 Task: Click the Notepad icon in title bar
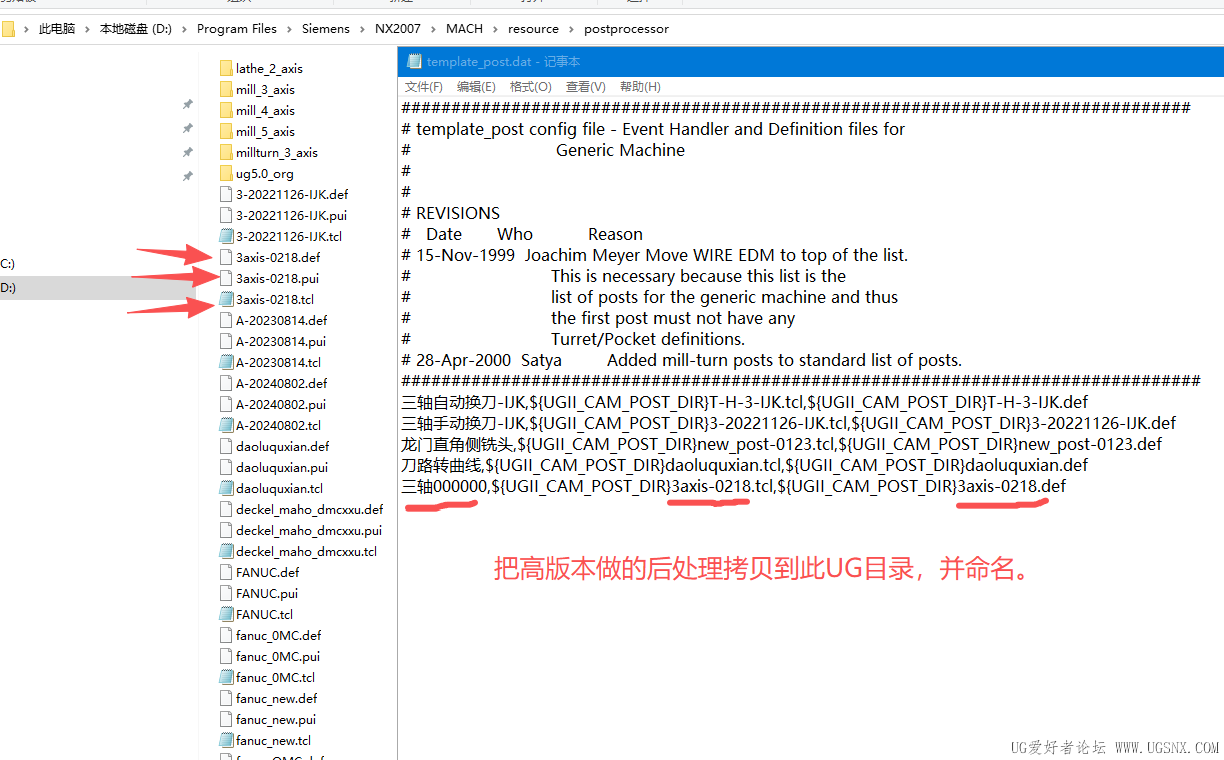pos(414,62)
